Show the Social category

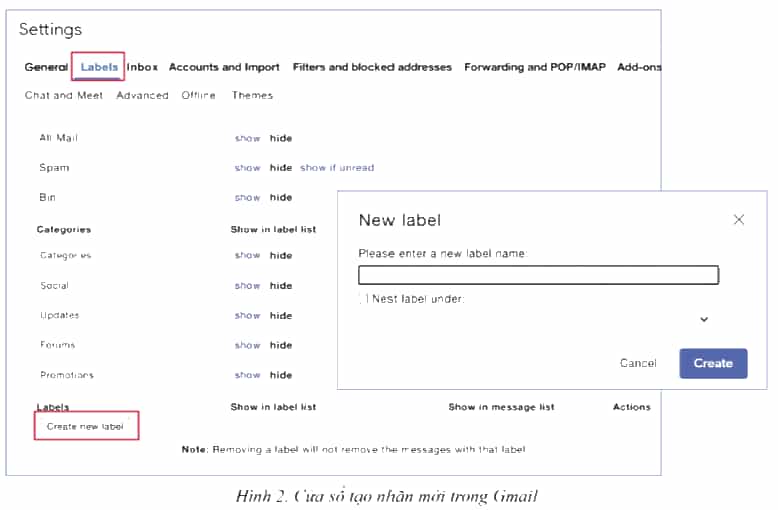(x=248, y=286)
